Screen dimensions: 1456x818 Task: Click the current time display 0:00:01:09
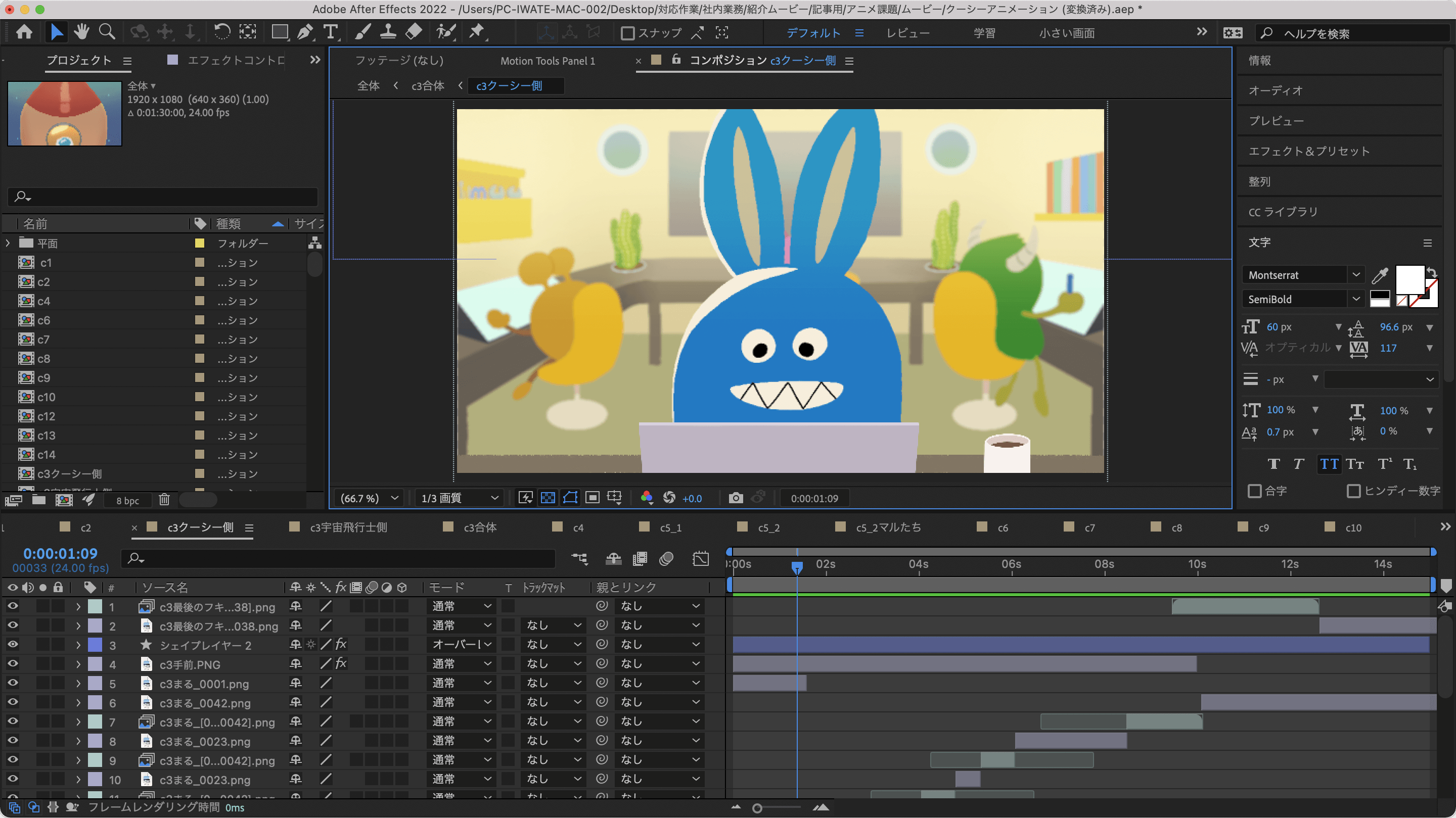[x=59, y=554]
